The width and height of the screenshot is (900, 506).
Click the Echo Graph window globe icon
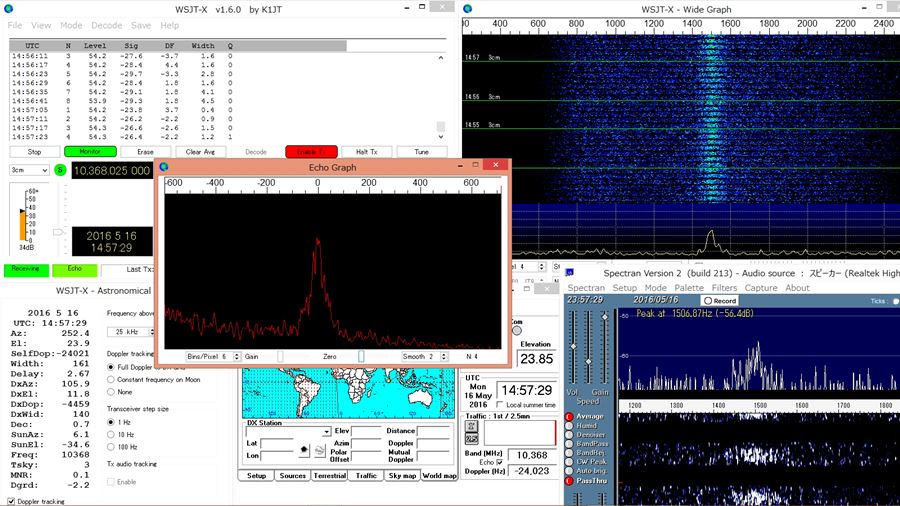pos(164,167)
